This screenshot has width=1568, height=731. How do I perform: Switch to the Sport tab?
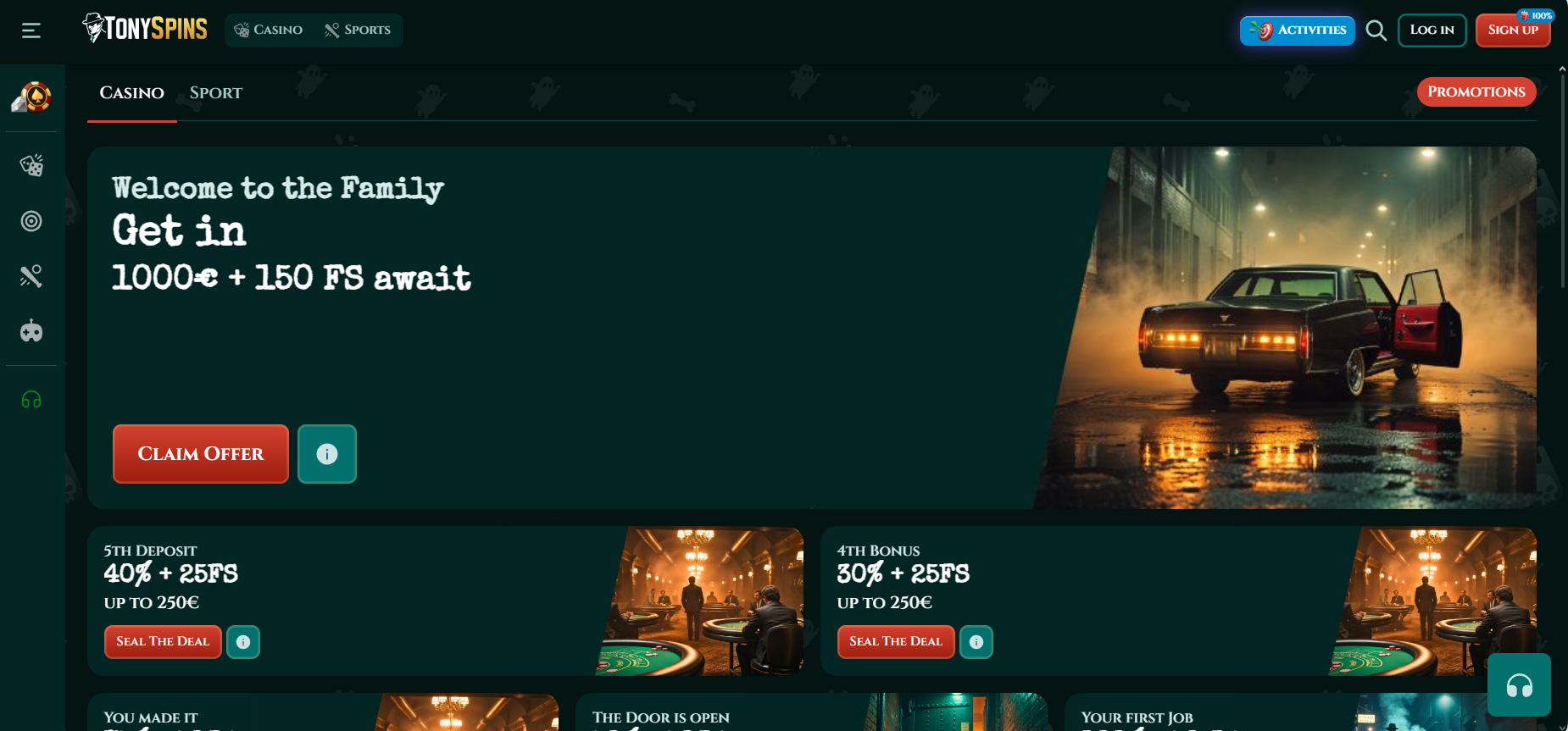tap(216, 93)
